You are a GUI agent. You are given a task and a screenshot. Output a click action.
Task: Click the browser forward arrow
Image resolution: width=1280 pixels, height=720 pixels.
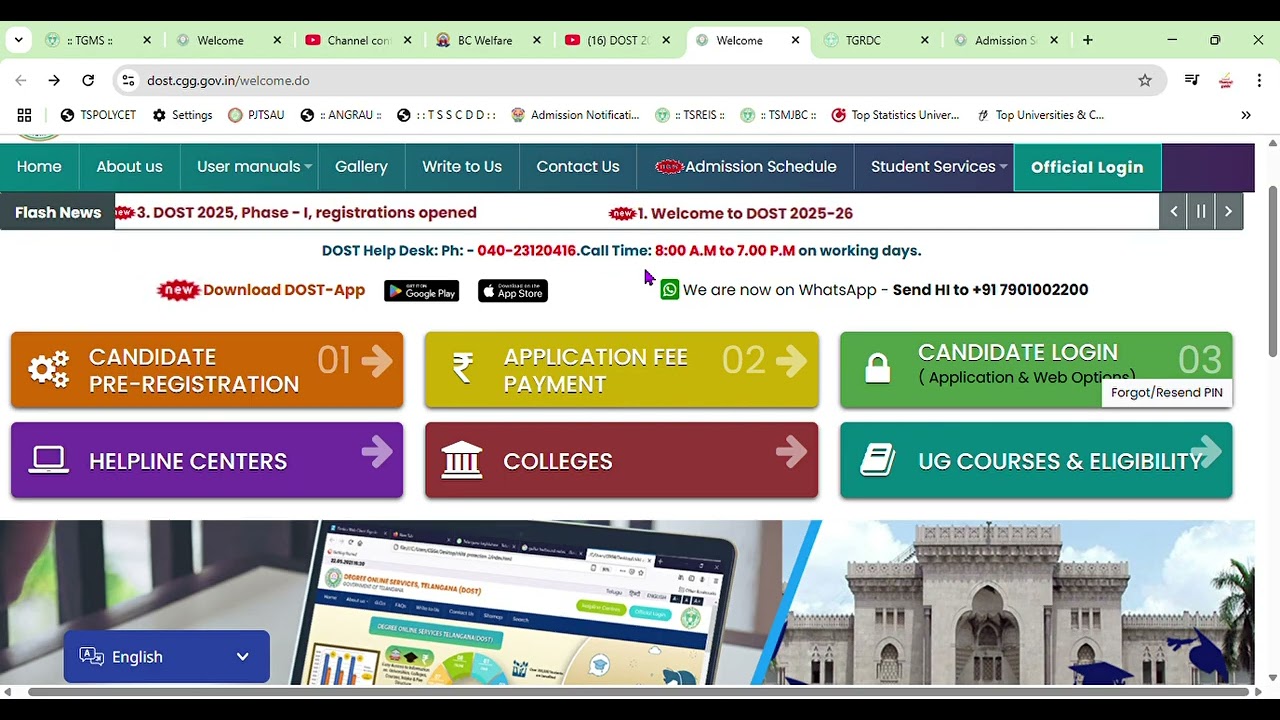coord(54,80)
